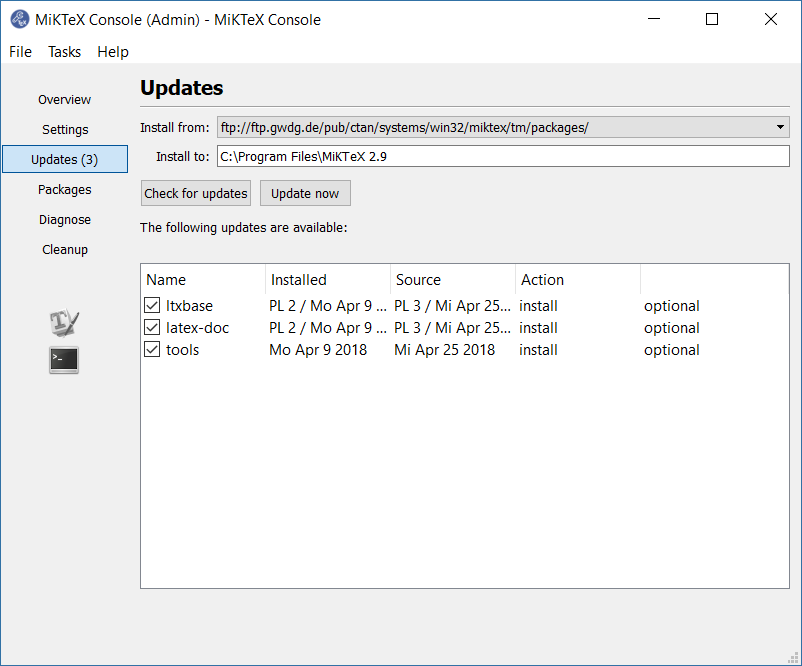
Task: Click the Update now button
Action: click(x=305, y=193)
